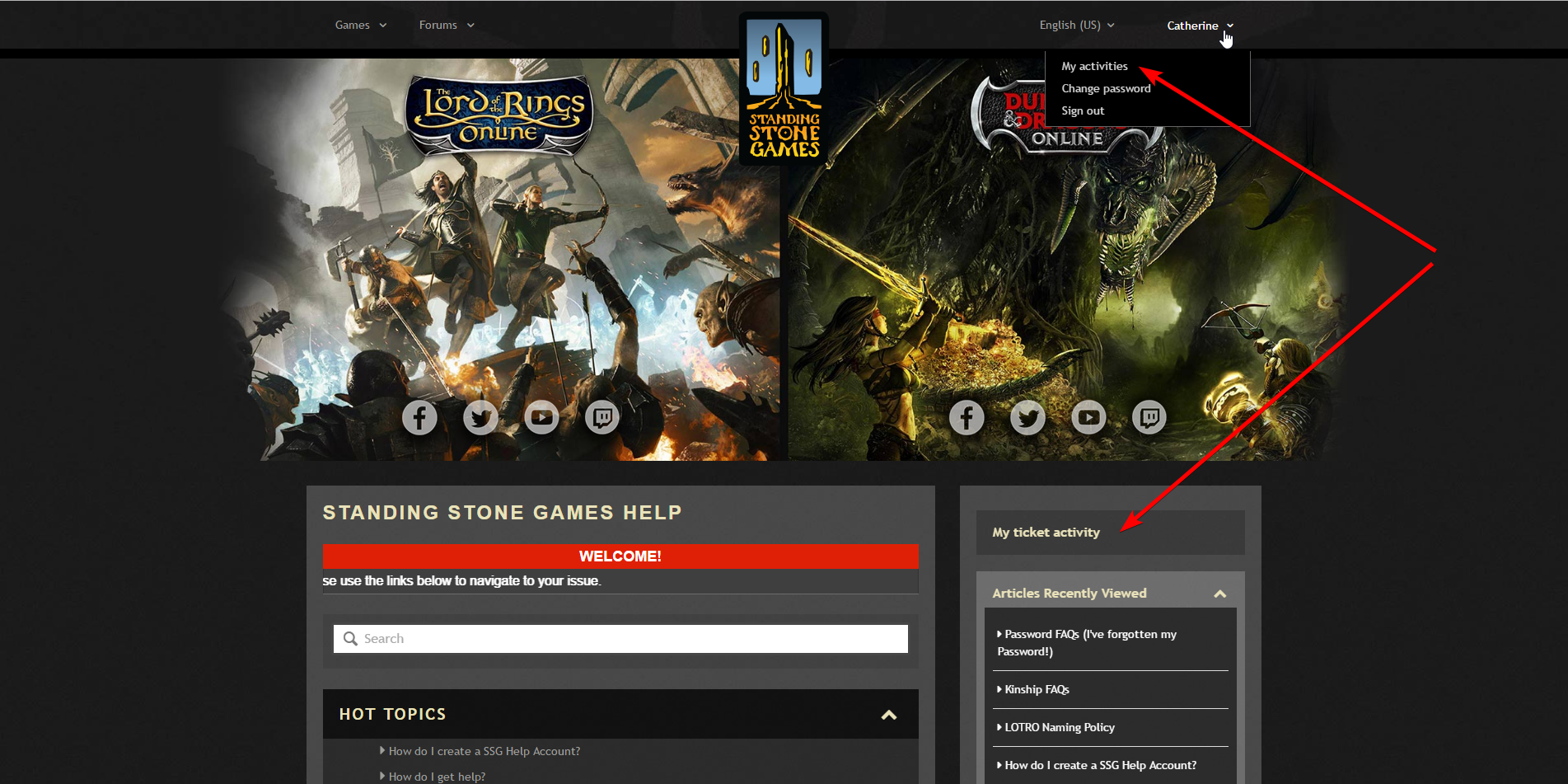Screen dimensions: 1568x784
Task: Open the Forums dropdown menu
Action: point(446,26)
